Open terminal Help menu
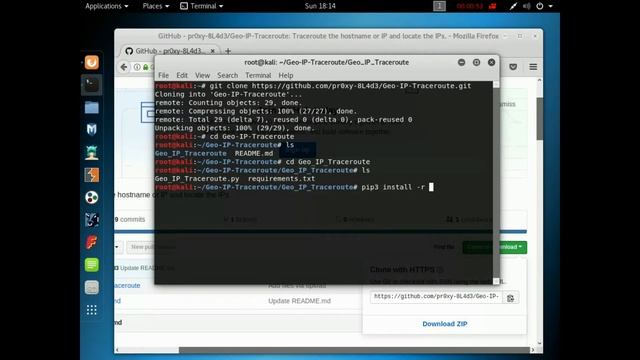 (x=286, y=76)
